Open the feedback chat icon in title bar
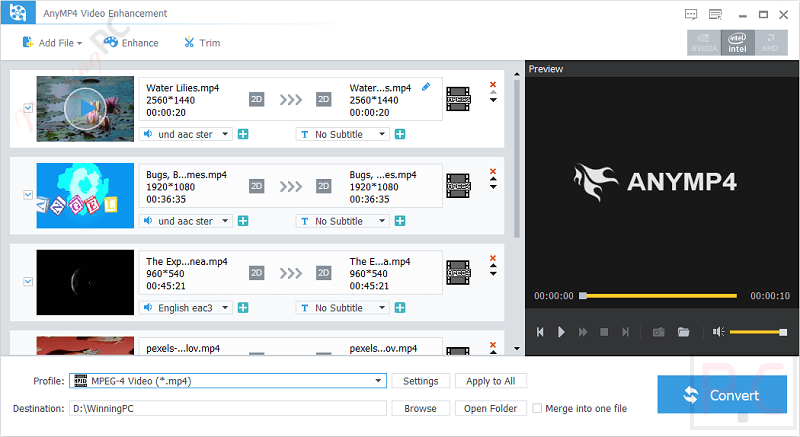This screenshot has height=437, width=800. 691,14
